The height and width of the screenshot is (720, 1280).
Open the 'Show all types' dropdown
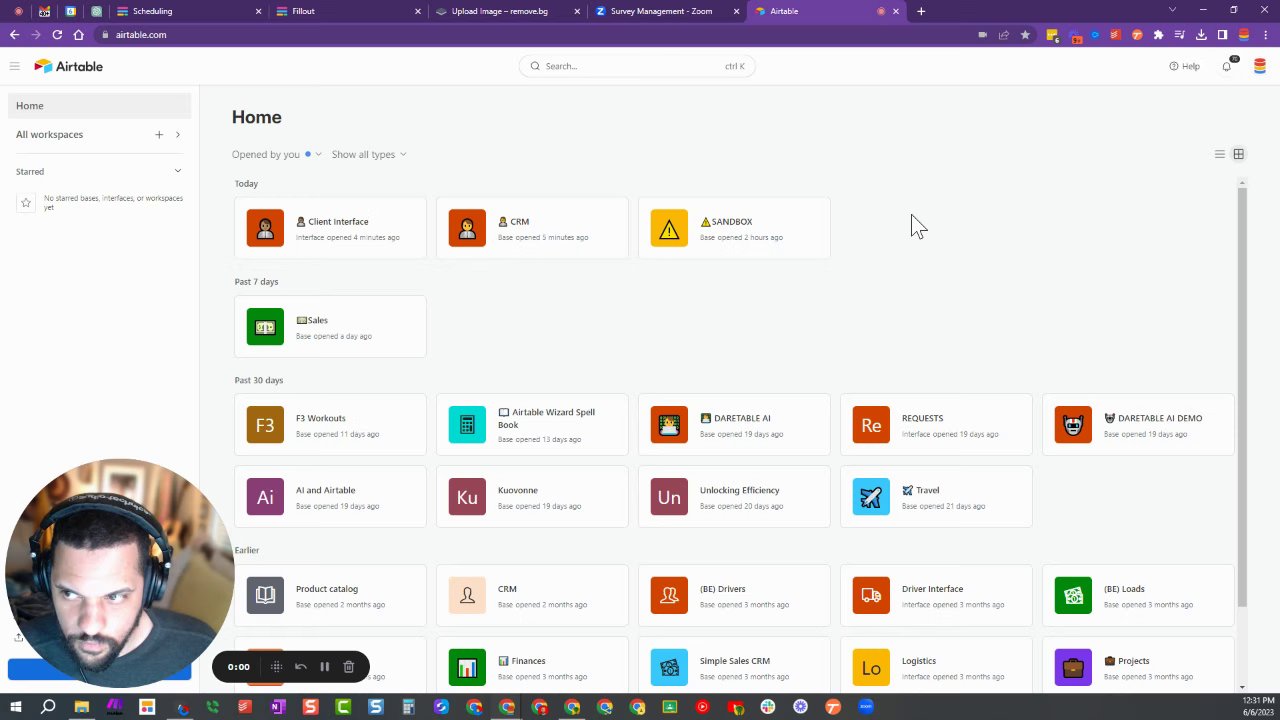click(369, 154)
